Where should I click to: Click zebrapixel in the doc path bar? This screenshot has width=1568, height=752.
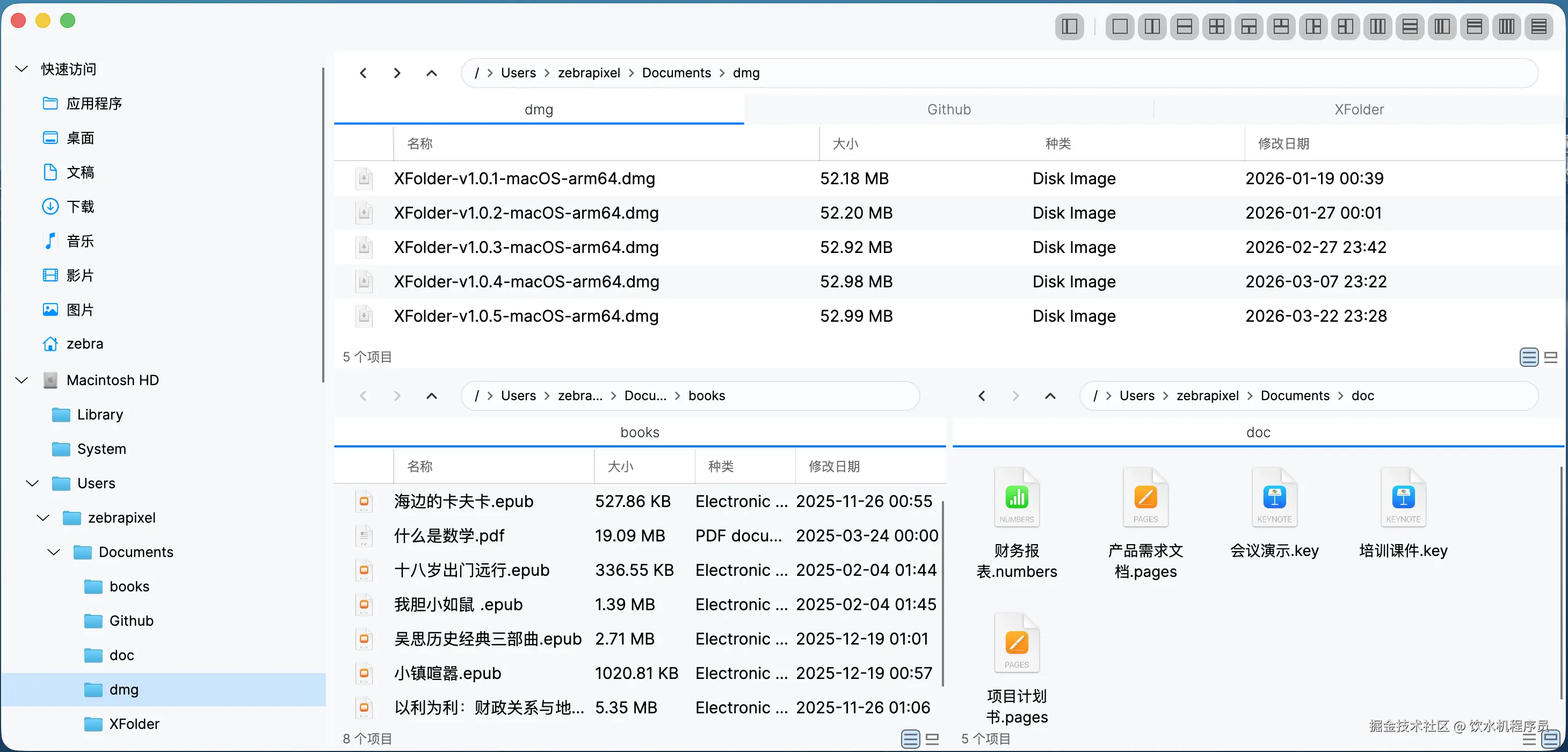[1207, 396]
